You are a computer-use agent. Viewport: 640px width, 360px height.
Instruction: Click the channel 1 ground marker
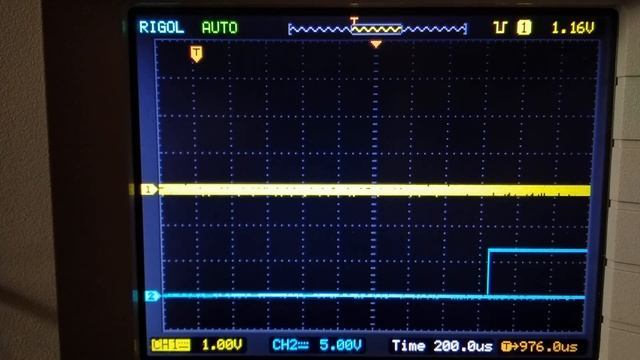tap(149, 189)
